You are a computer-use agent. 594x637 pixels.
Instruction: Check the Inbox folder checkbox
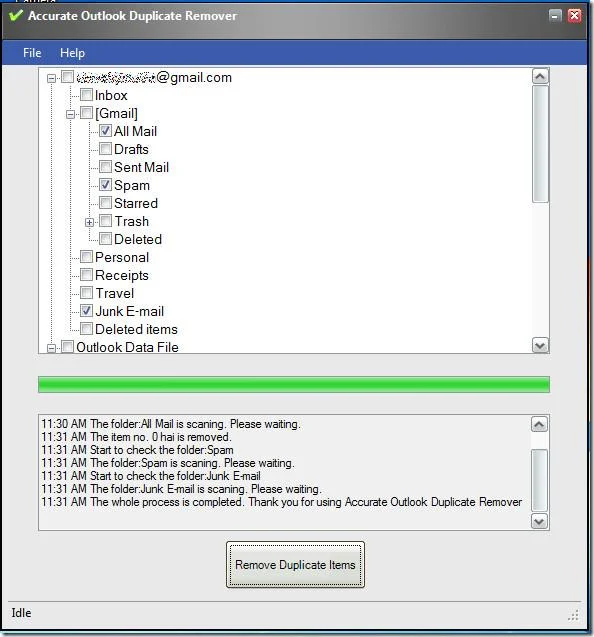[86, 95]
